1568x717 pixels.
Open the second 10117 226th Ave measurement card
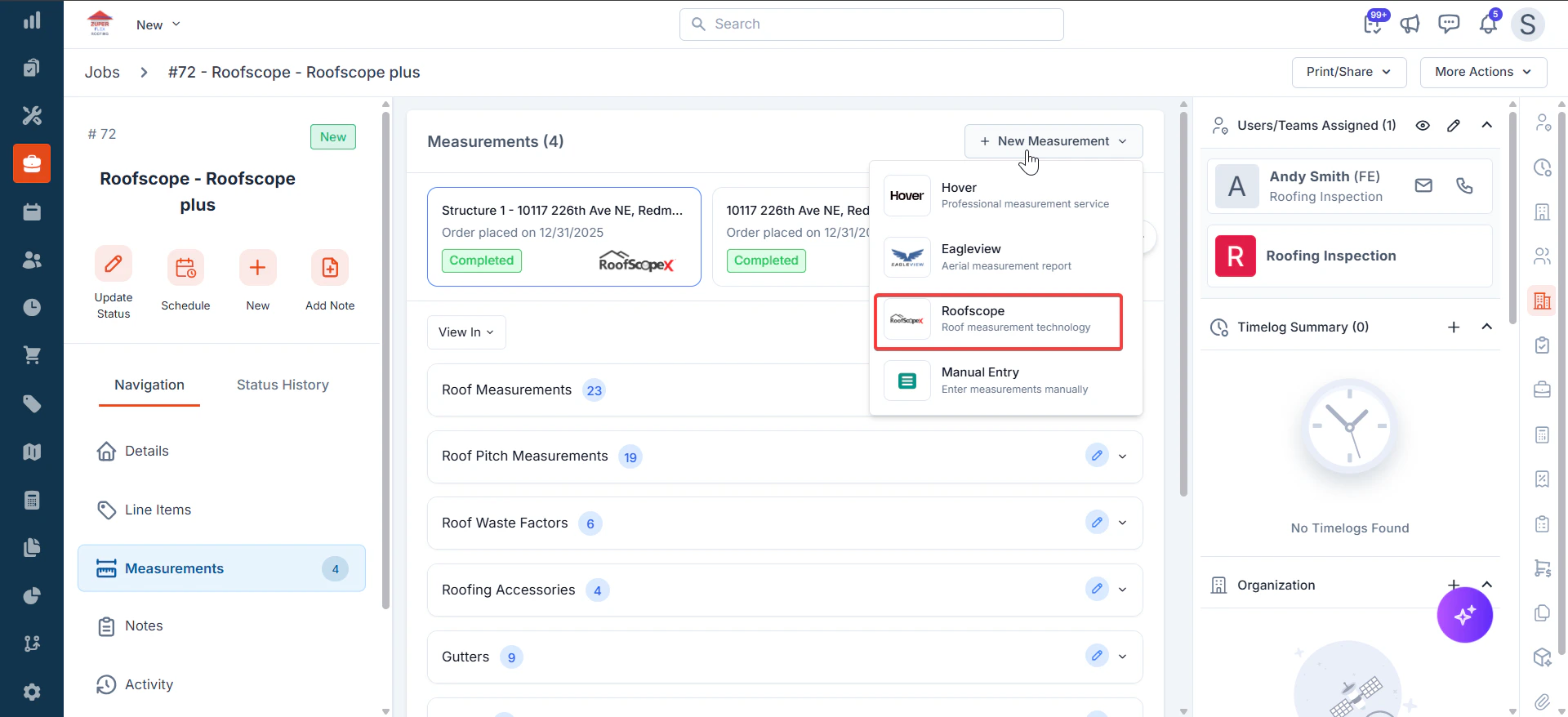(791, 237)
